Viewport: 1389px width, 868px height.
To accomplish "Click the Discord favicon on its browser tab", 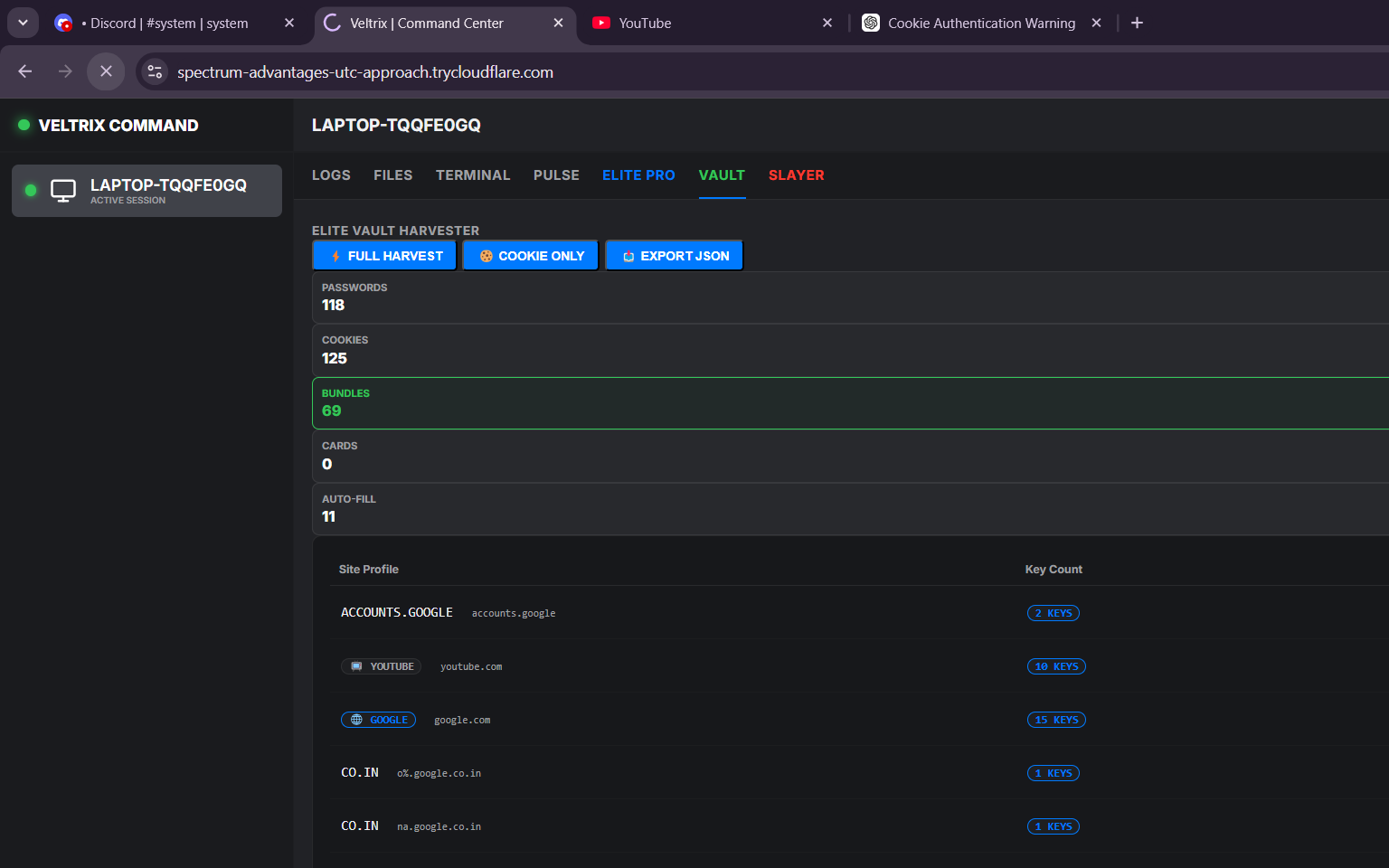I will click(63, 23).
